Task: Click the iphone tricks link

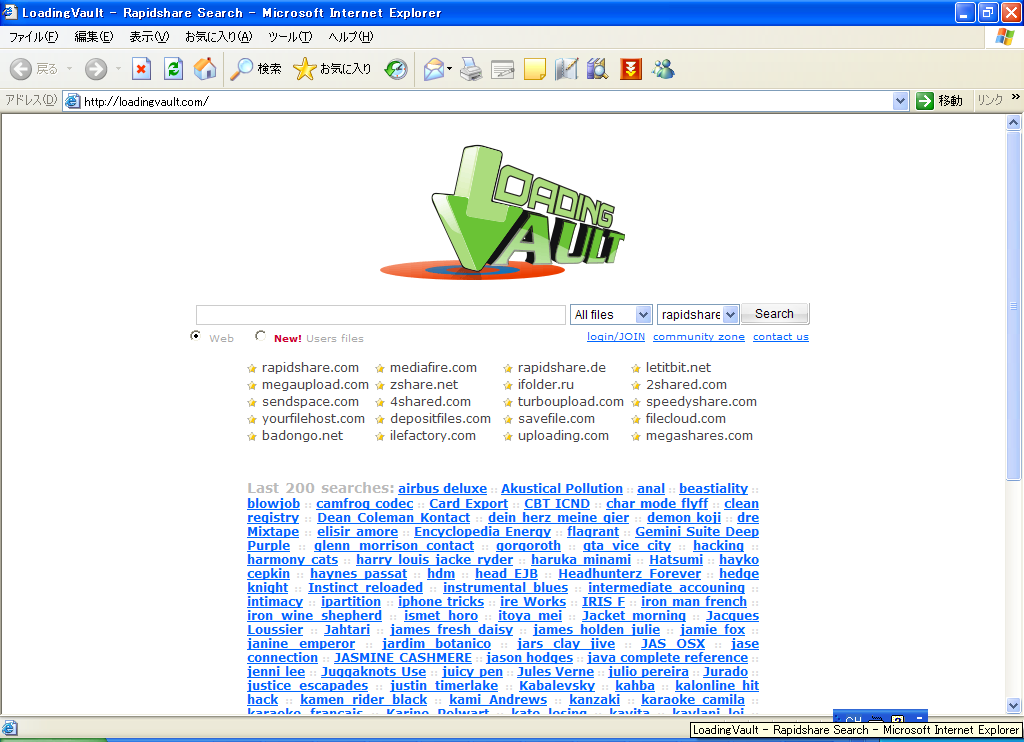Action: click(x=441, y=602)
